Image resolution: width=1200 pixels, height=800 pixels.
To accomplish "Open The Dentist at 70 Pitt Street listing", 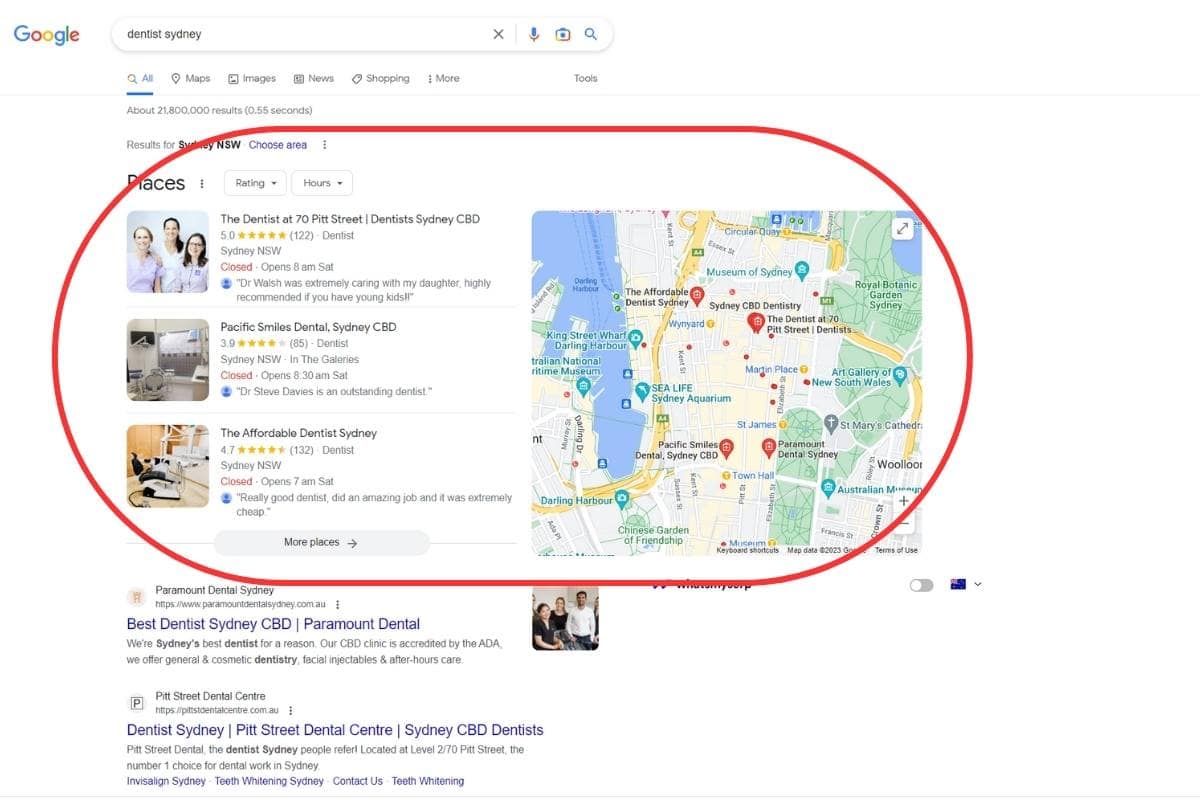I will tap(350, 219).
